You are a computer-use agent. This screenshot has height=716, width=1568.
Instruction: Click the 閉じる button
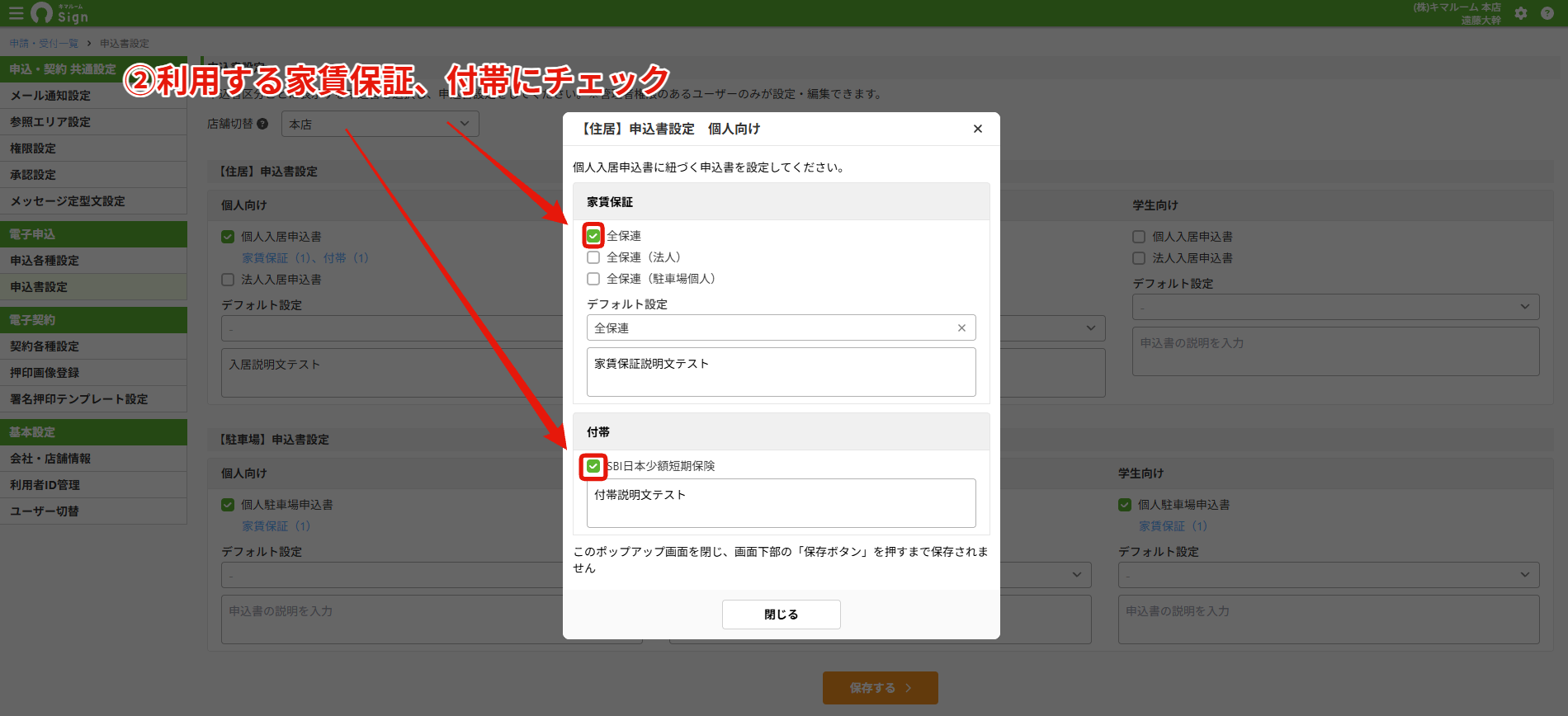(782, 615)
